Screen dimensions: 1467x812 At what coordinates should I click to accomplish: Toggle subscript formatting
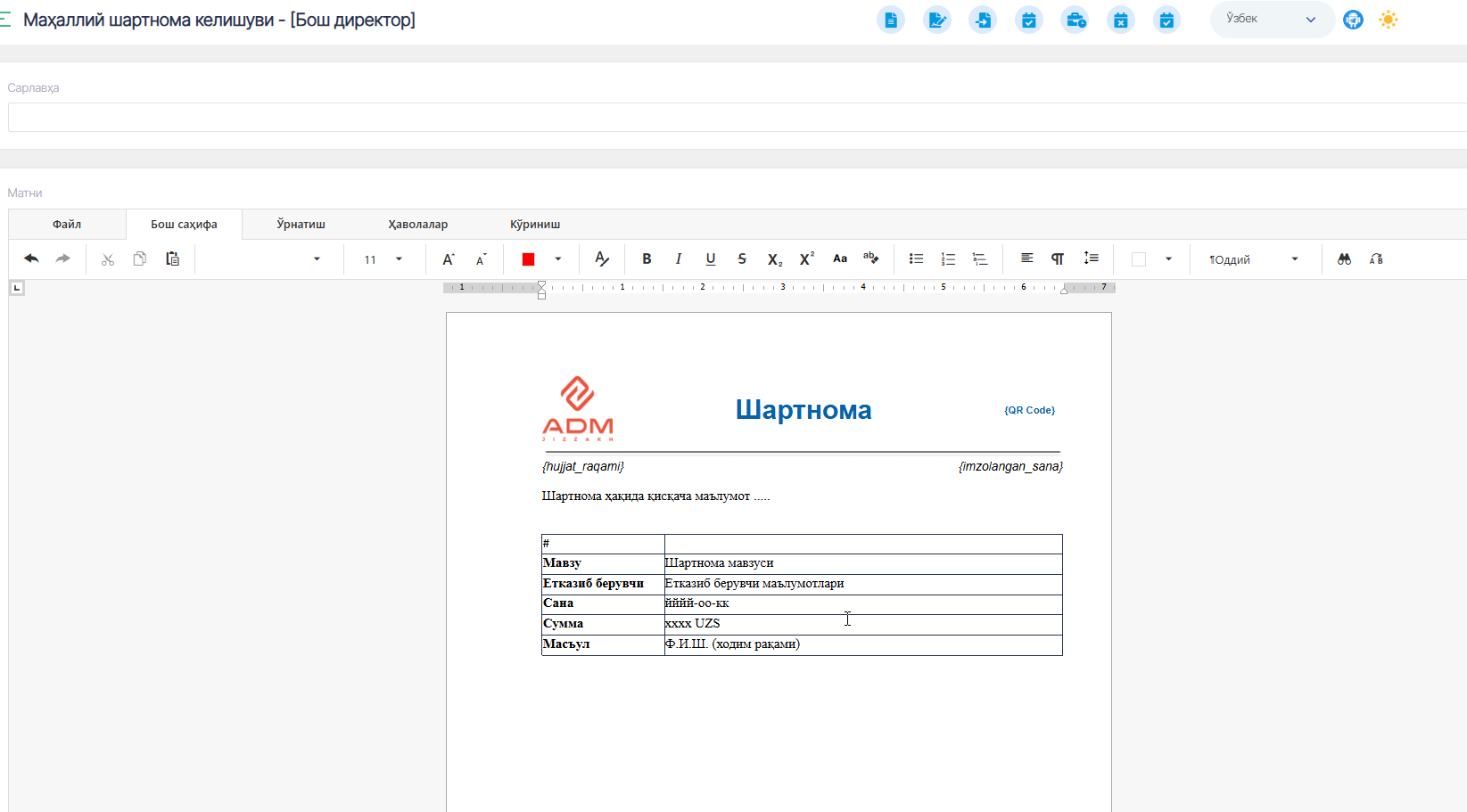click(x=774, y=259)
